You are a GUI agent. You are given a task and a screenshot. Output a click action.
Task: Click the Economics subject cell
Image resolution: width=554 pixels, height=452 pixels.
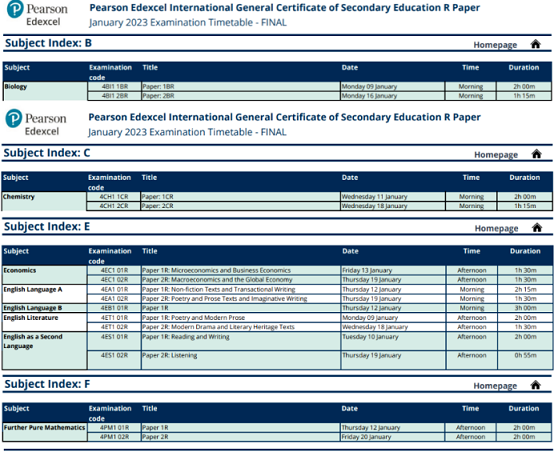pyautogui.click(x=45, y=275)
